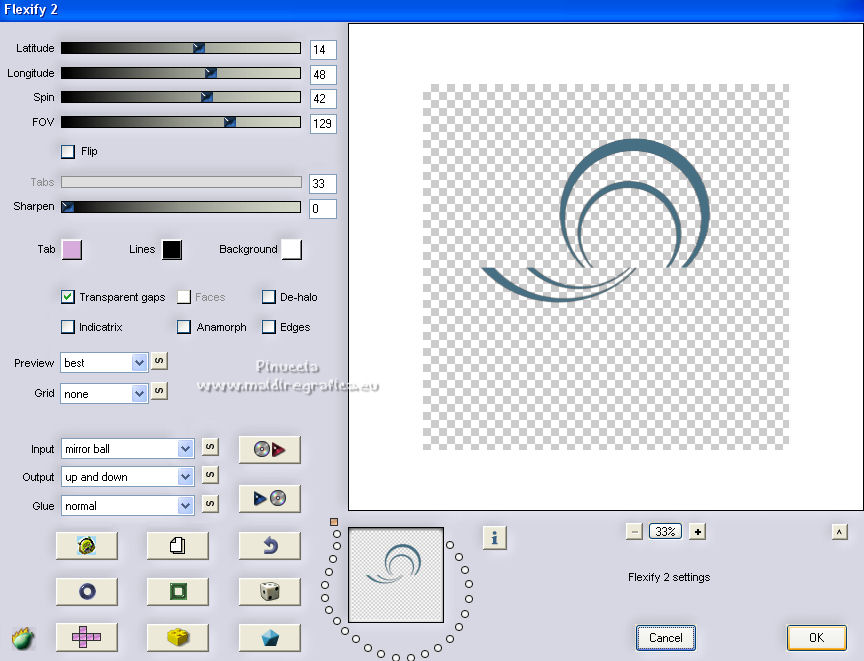Click the FOV value field
864x661 pixels.
tap(323, 123)
